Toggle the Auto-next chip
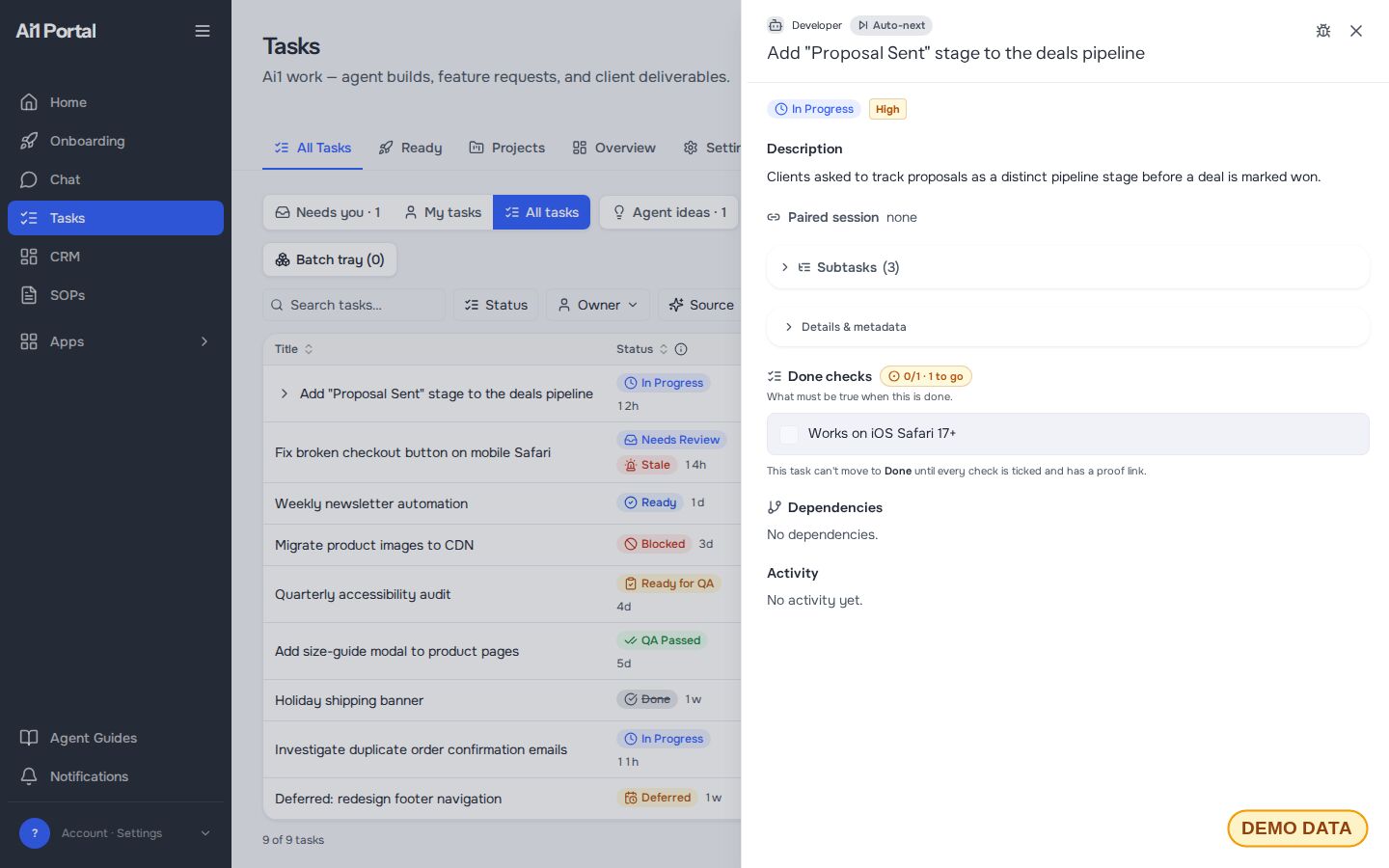This screenshot has height=868, width=1389. [891, 25]
